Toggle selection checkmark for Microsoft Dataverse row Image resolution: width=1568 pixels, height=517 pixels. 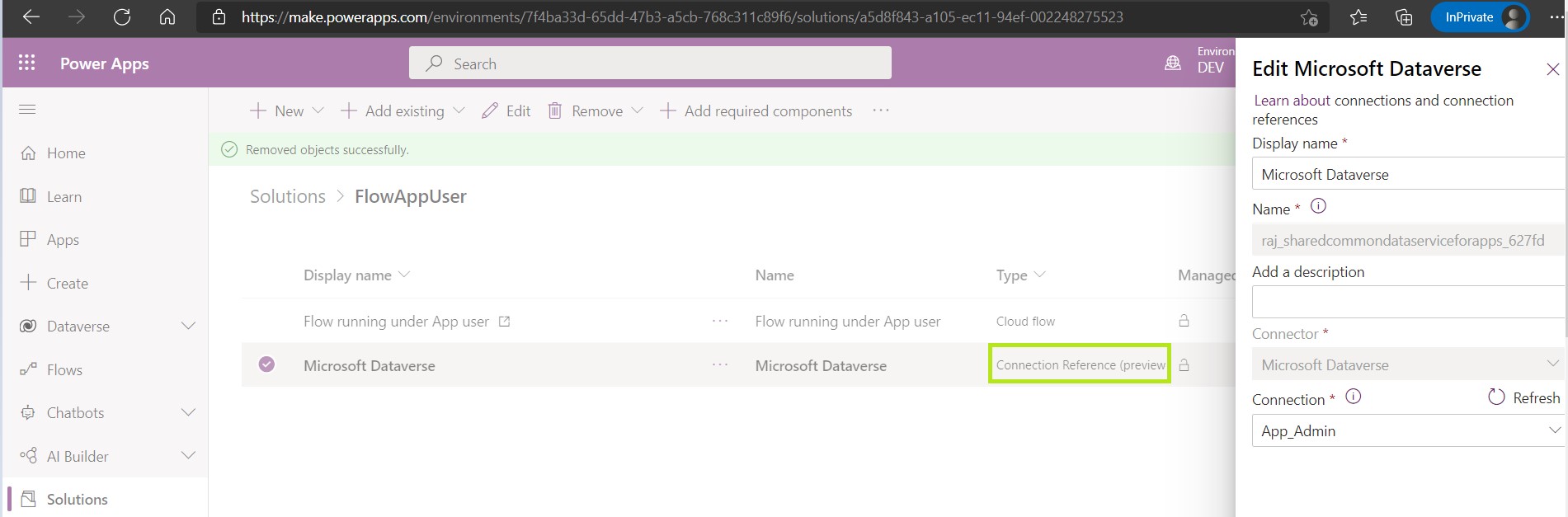(266, 364)
